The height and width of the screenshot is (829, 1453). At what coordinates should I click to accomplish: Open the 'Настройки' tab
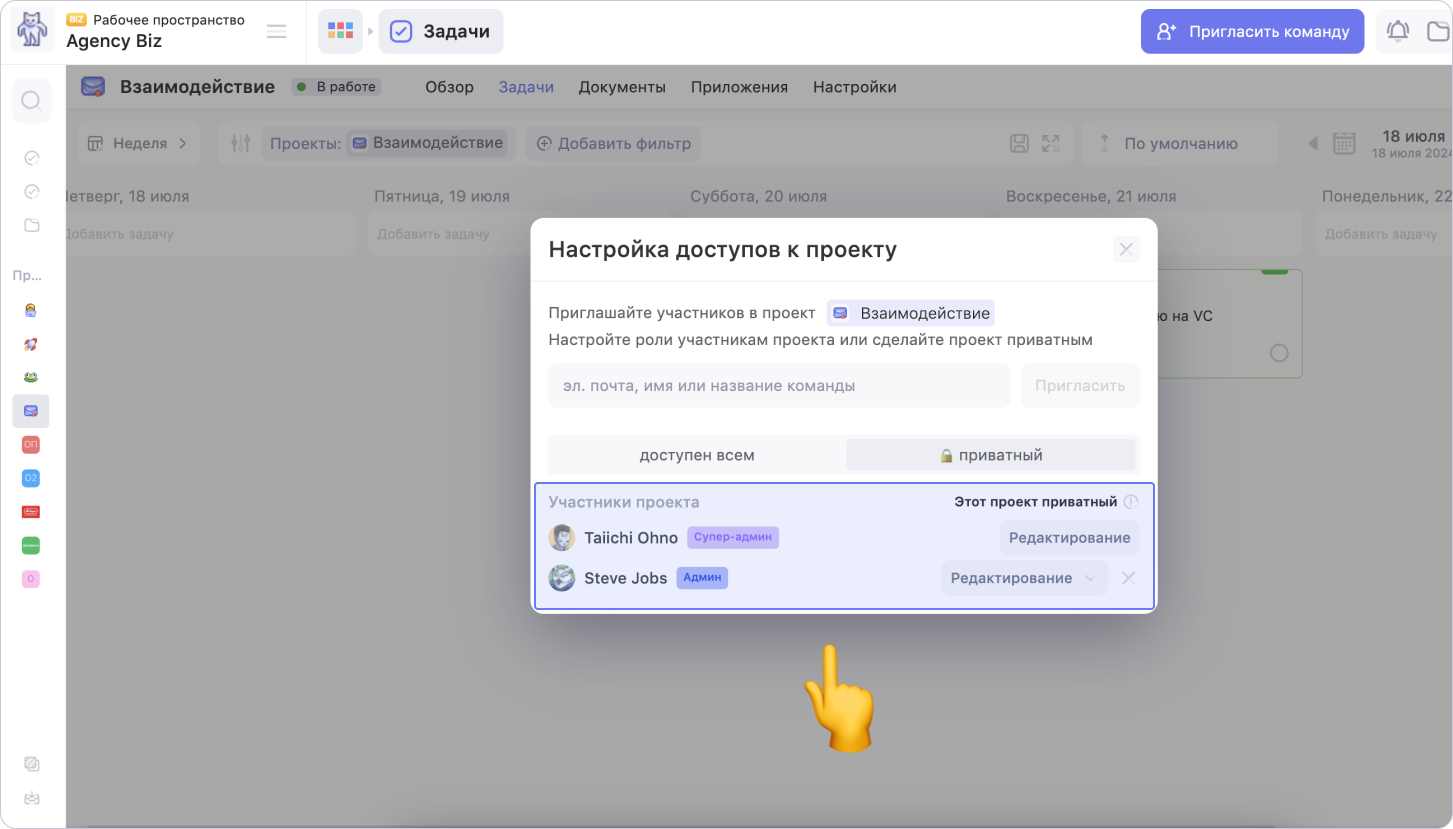854,87
